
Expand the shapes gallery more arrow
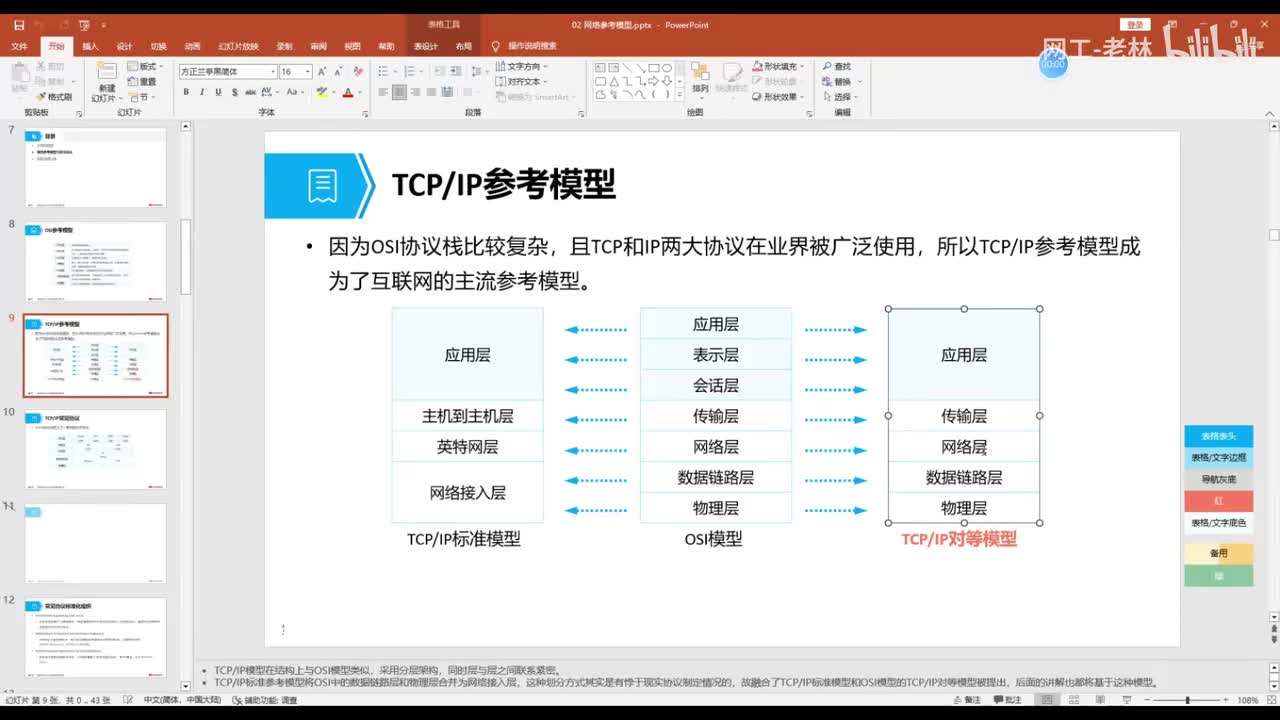pyautogui.click(x=679, y=96)
